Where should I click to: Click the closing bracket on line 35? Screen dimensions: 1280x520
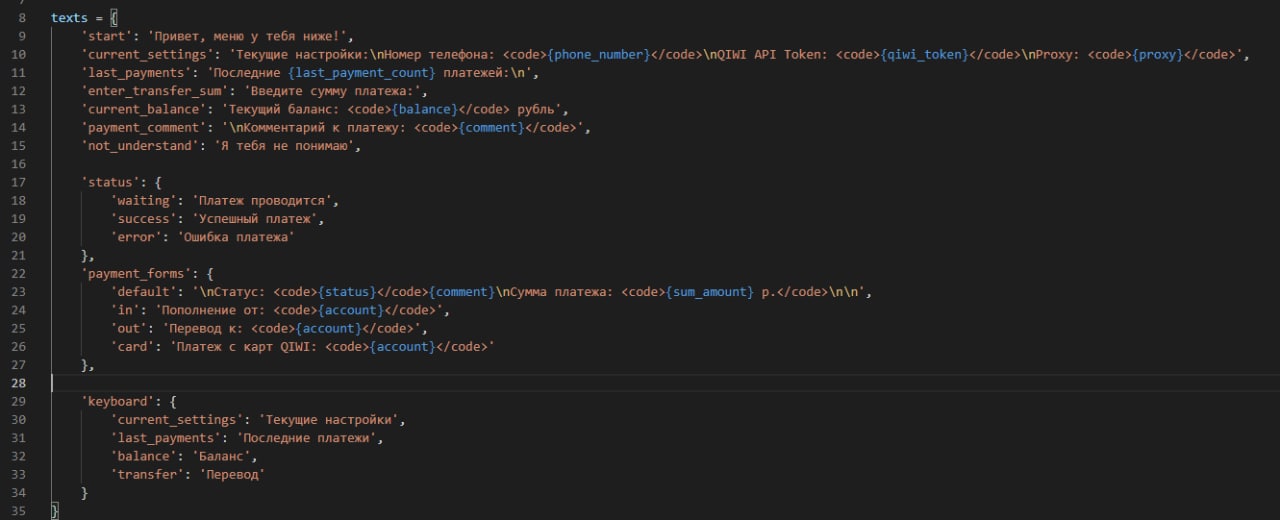(x=55, y=510)
